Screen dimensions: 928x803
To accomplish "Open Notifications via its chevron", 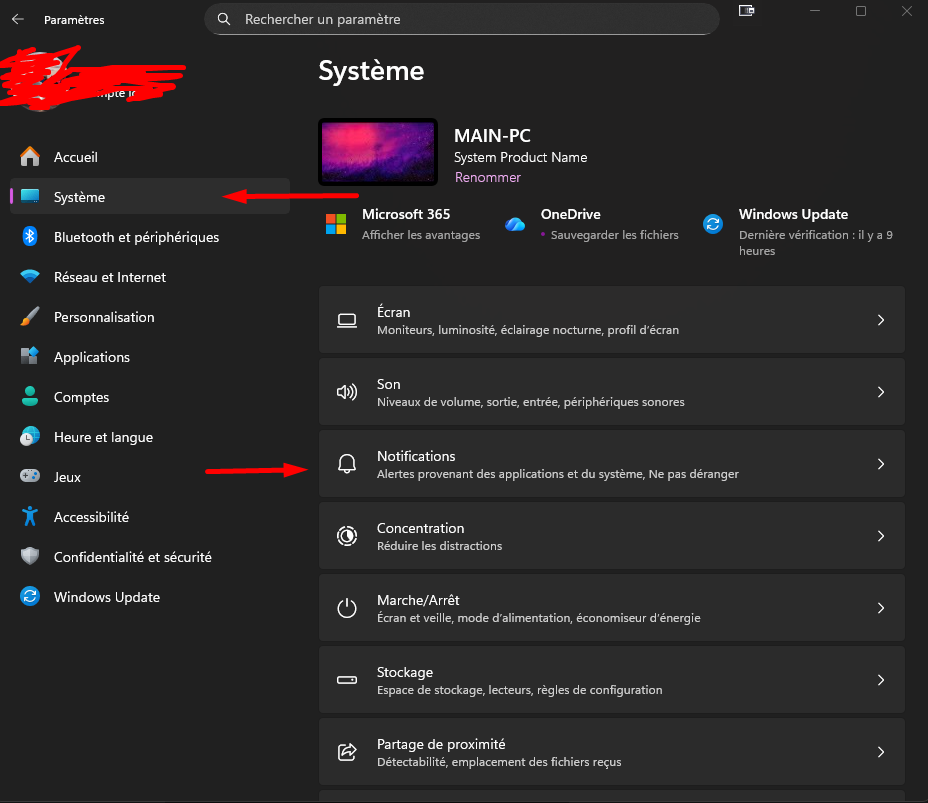I will pyautogui.click(x=881, y=464).
